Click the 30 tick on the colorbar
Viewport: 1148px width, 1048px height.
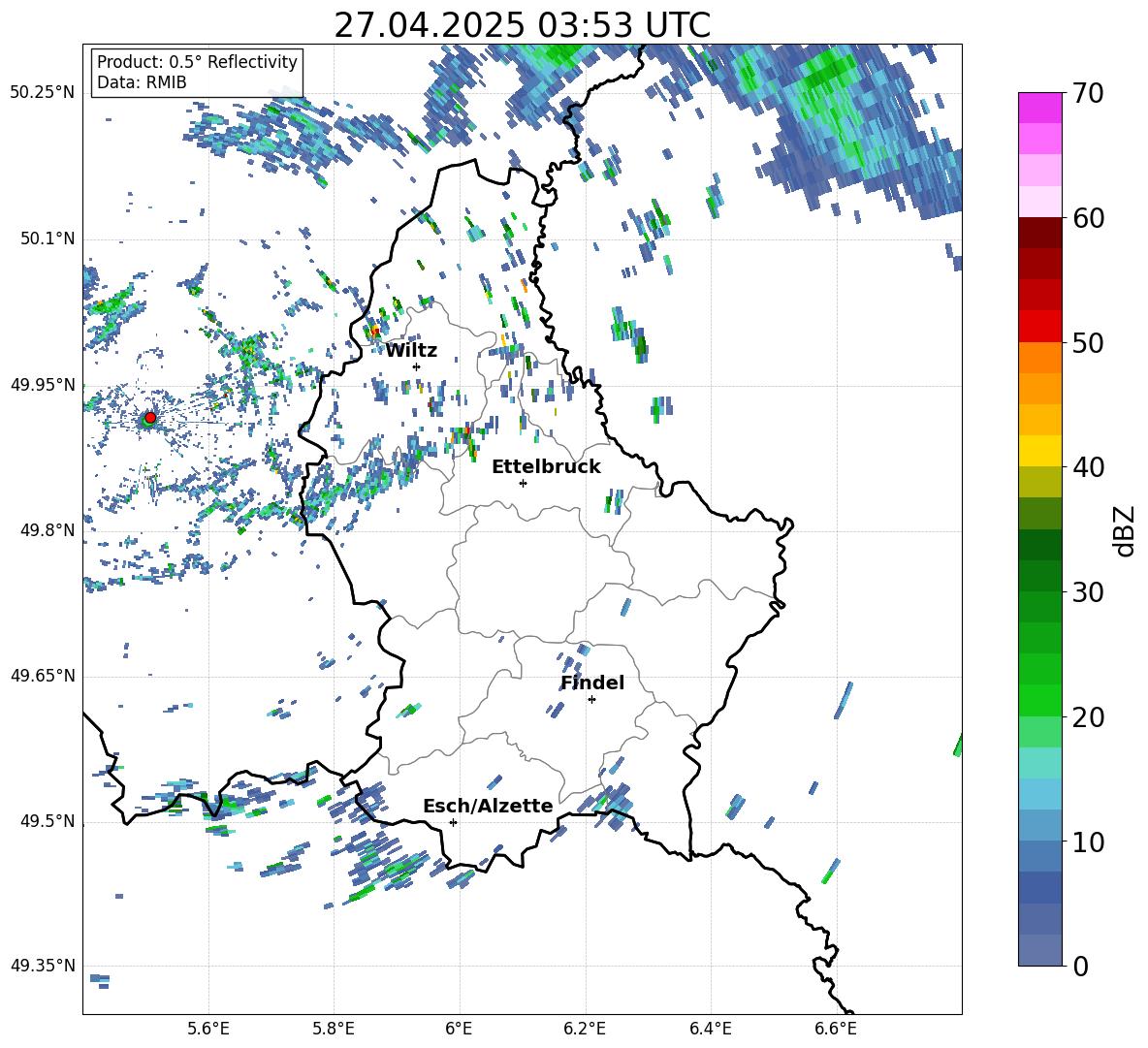pos(1088,592)
